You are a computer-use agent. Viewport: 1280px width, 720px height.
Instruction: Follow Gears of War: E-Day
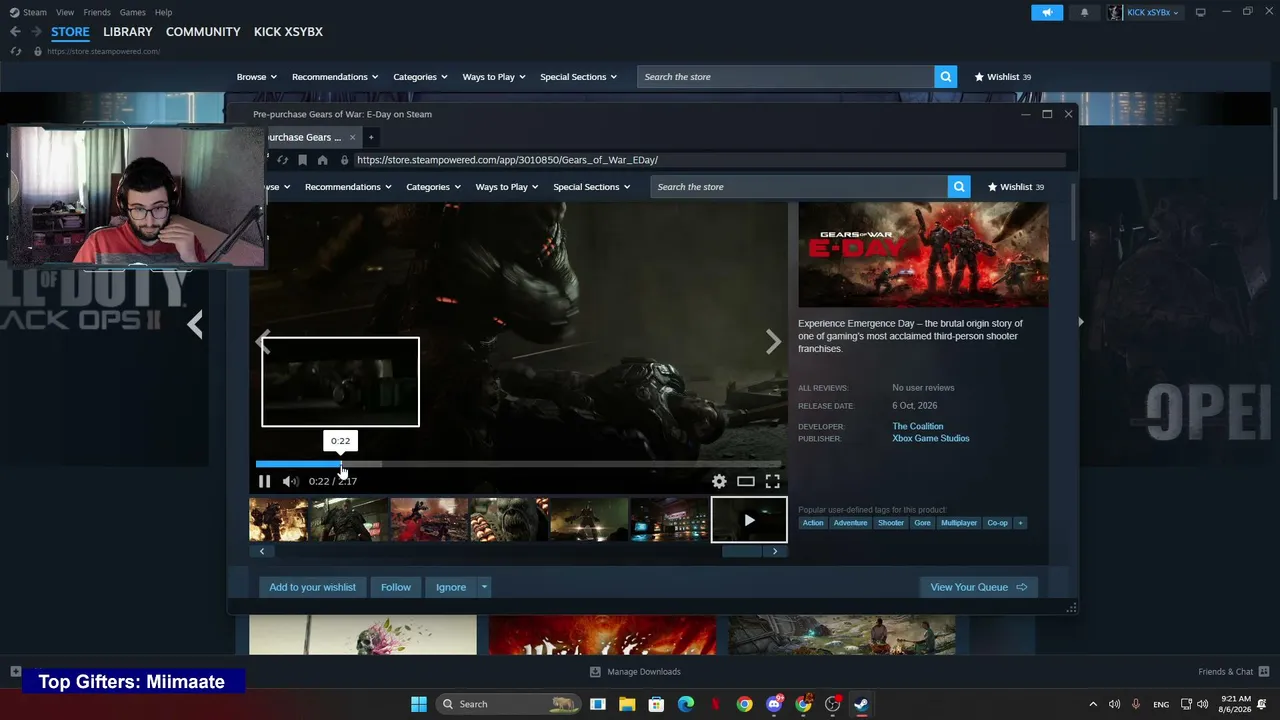pos(396,587)
